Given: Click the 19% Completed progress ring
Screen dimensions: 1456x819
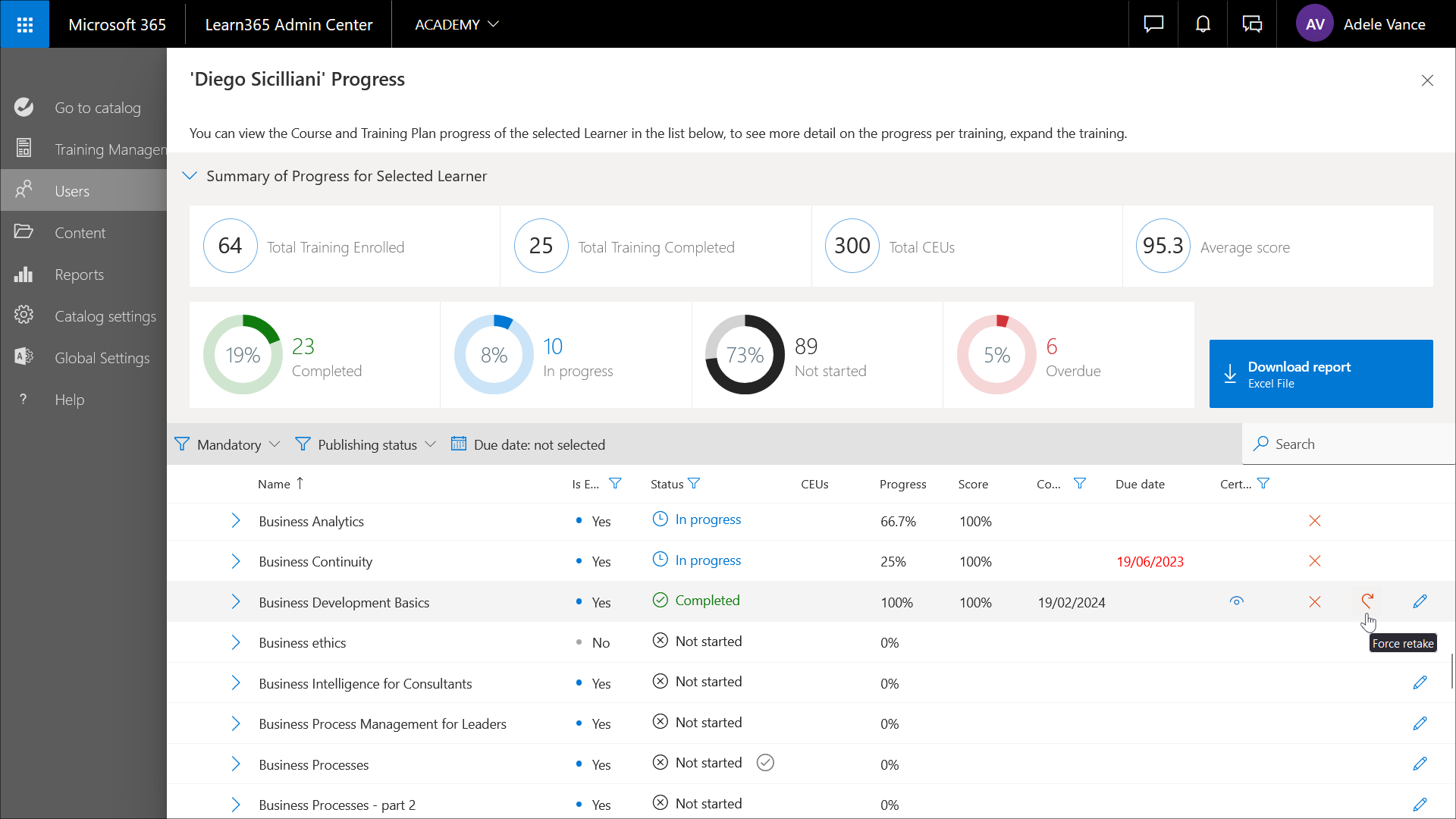Looking at the screenshot, I should point(243,355).
